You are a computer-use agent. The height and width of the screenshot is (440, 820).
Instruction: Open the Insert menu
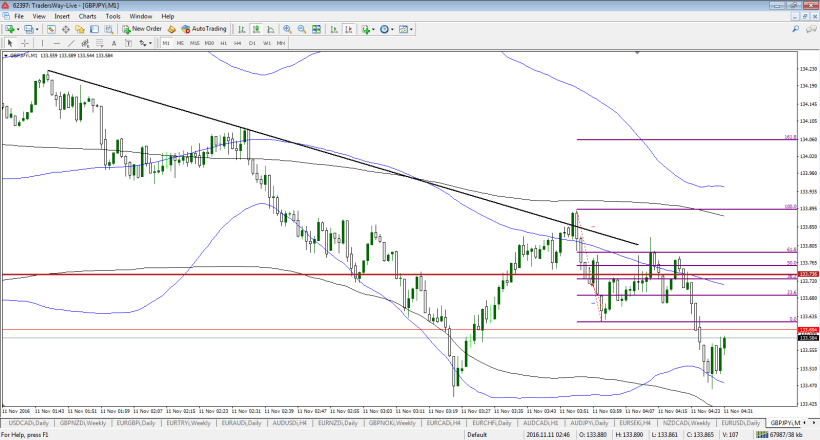62,16
